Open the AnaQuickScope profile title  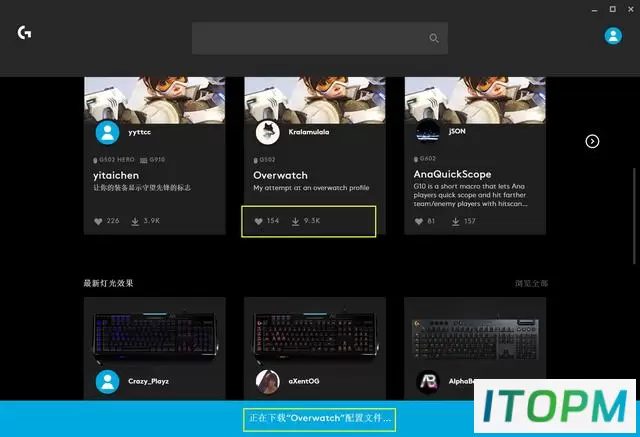point(452,174)
